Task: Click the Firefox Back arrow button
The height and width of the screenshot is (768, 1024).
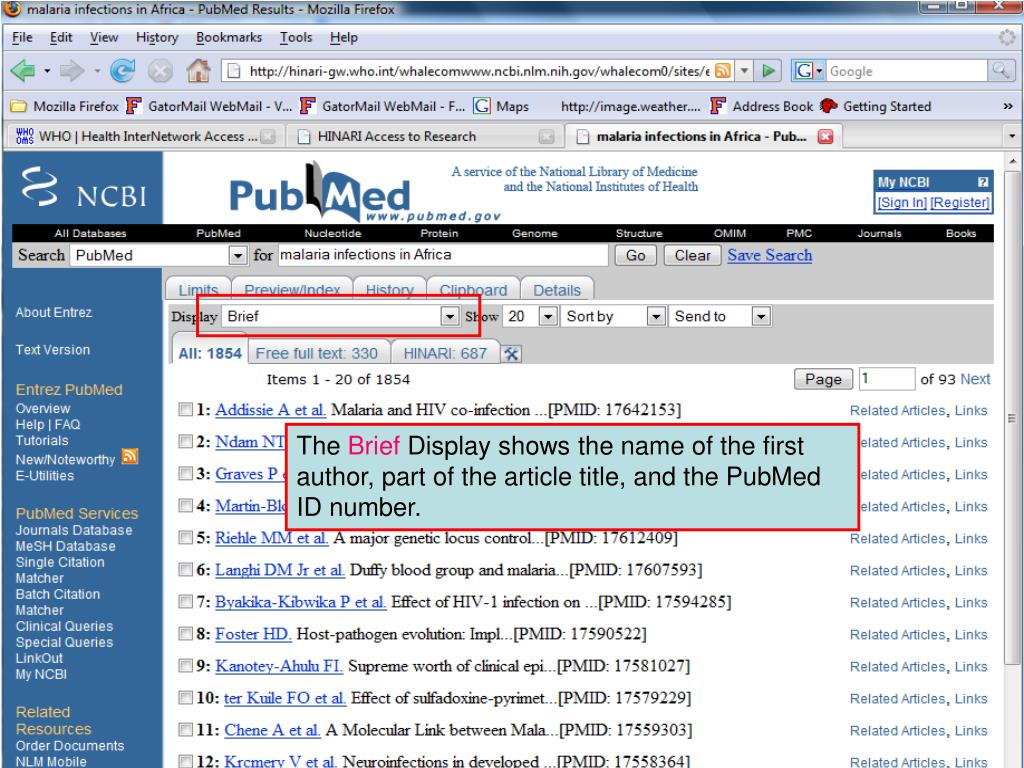Action: click(x=22, y=70)
